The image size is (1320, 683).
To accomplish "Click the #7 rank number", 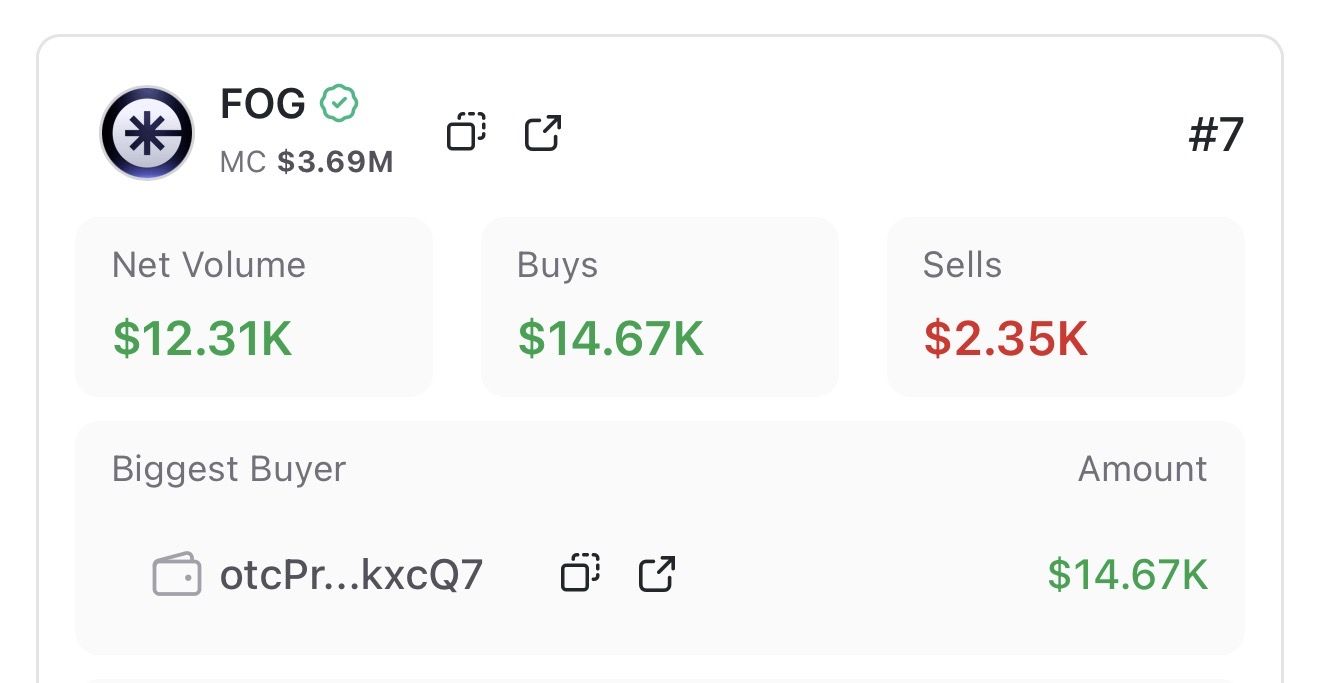I will [1215, 135].
